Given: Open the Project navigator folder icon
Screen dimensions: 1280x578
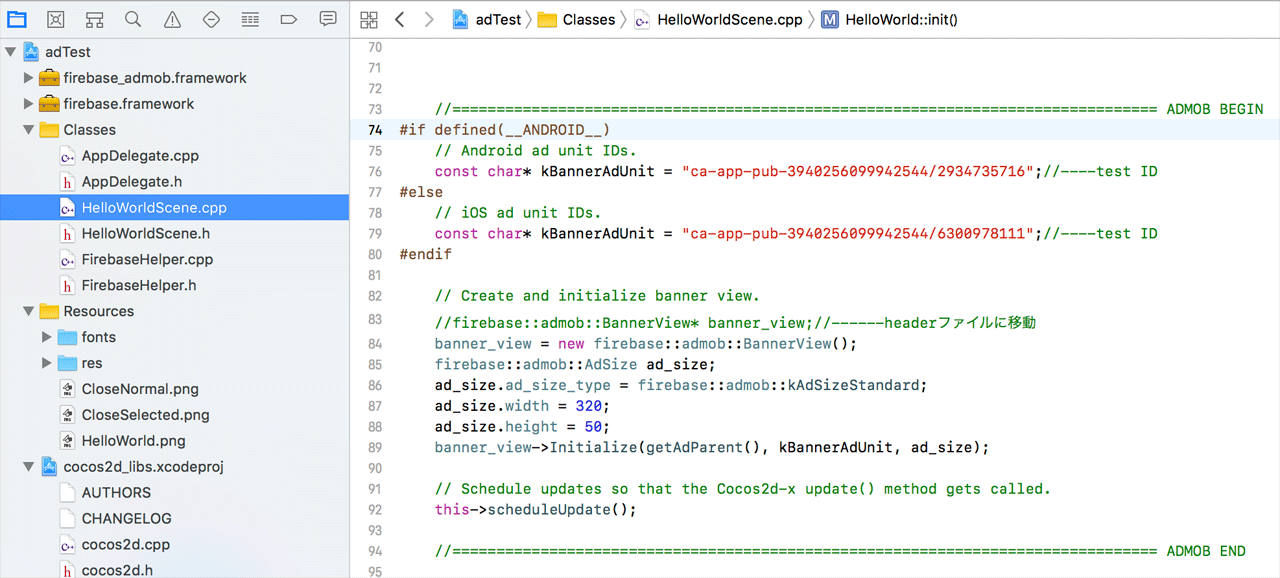Looking at the screenshot, I should [17, 19].
